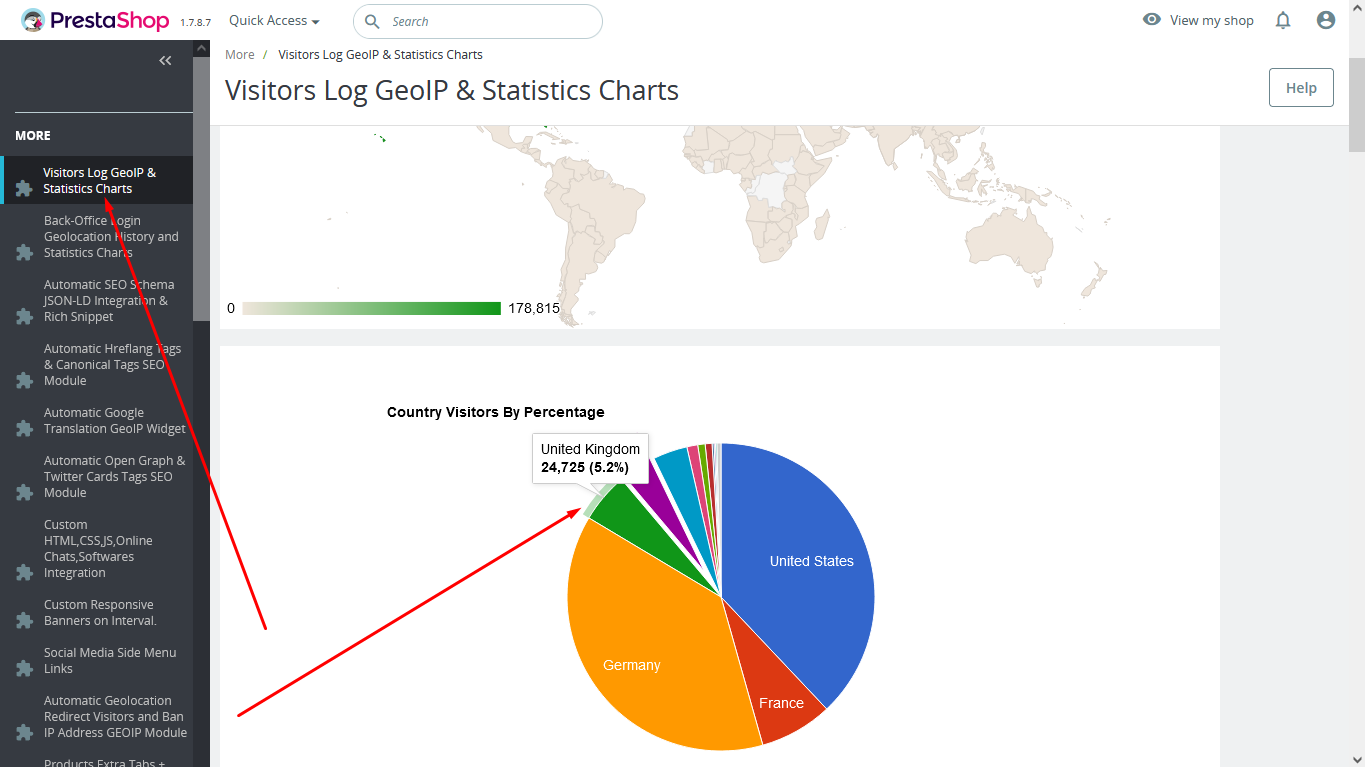Open the user profile avatar icon
The height and width of the screenshot is (767, 1365).
[x=1326, y=20]
